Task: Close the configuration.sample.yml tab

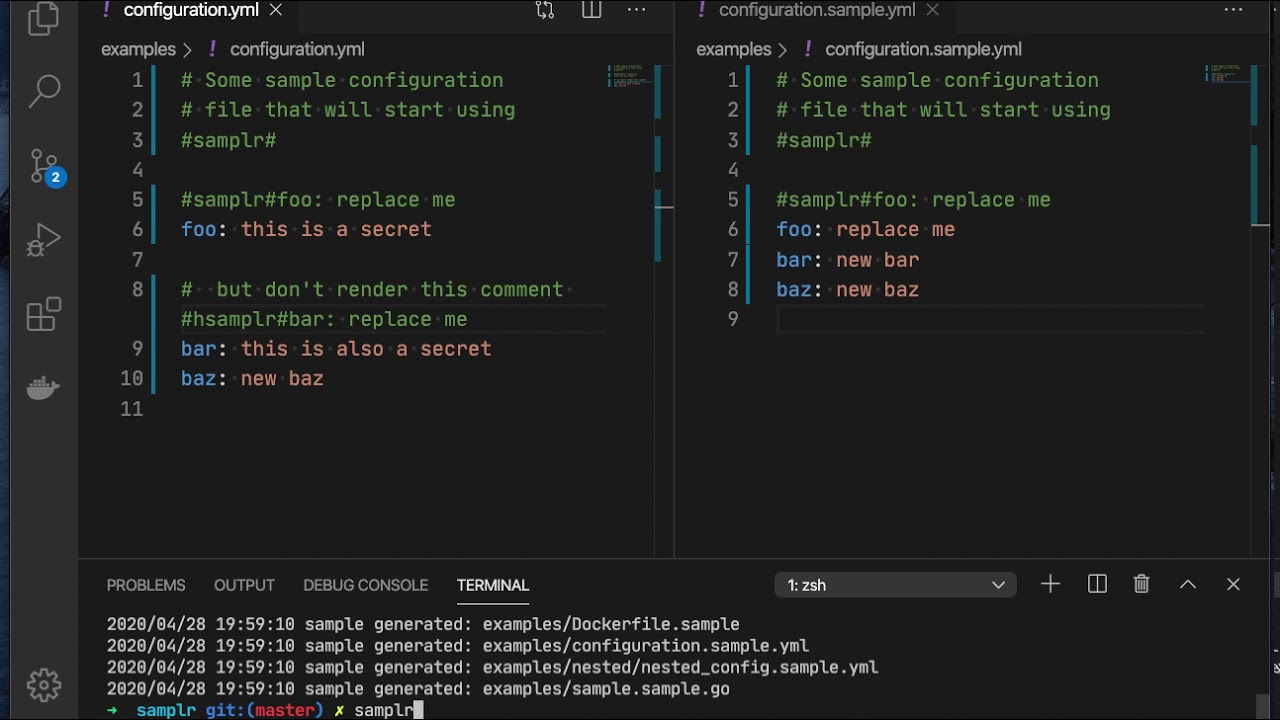Action: 932,10
